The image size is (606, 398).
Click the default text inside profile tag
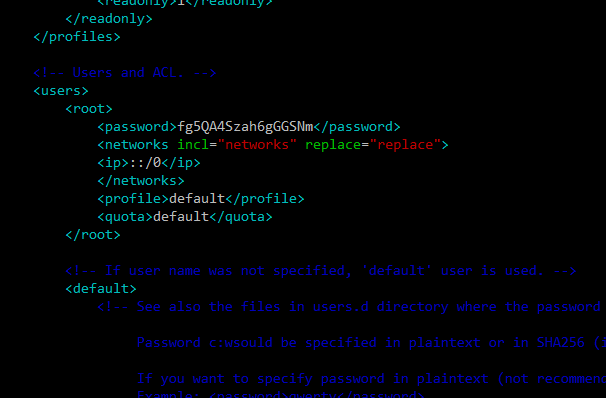[x=197, y=199]
